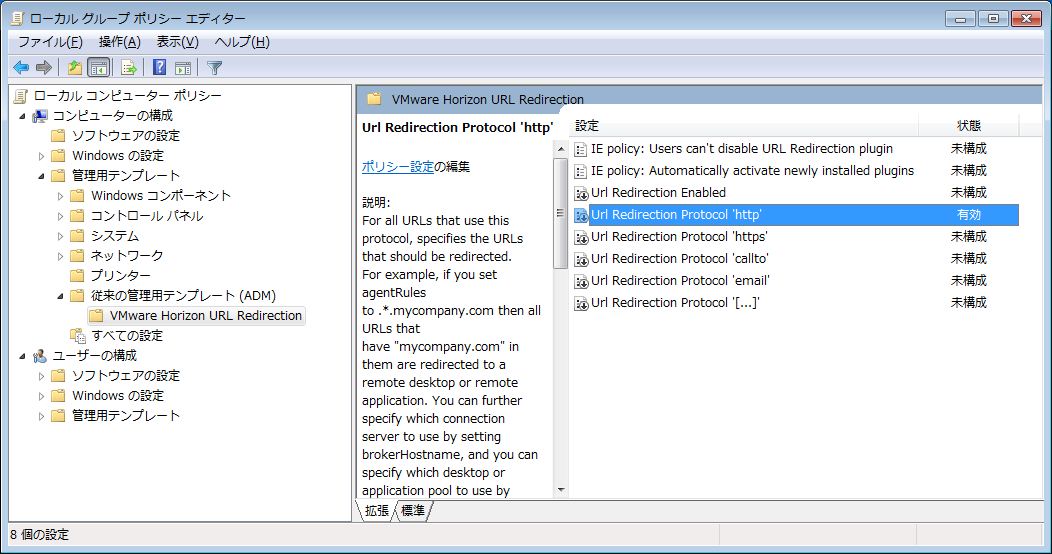Expand コントロール パネル node
Screen dimensions: 1052x554
[60, 217]
